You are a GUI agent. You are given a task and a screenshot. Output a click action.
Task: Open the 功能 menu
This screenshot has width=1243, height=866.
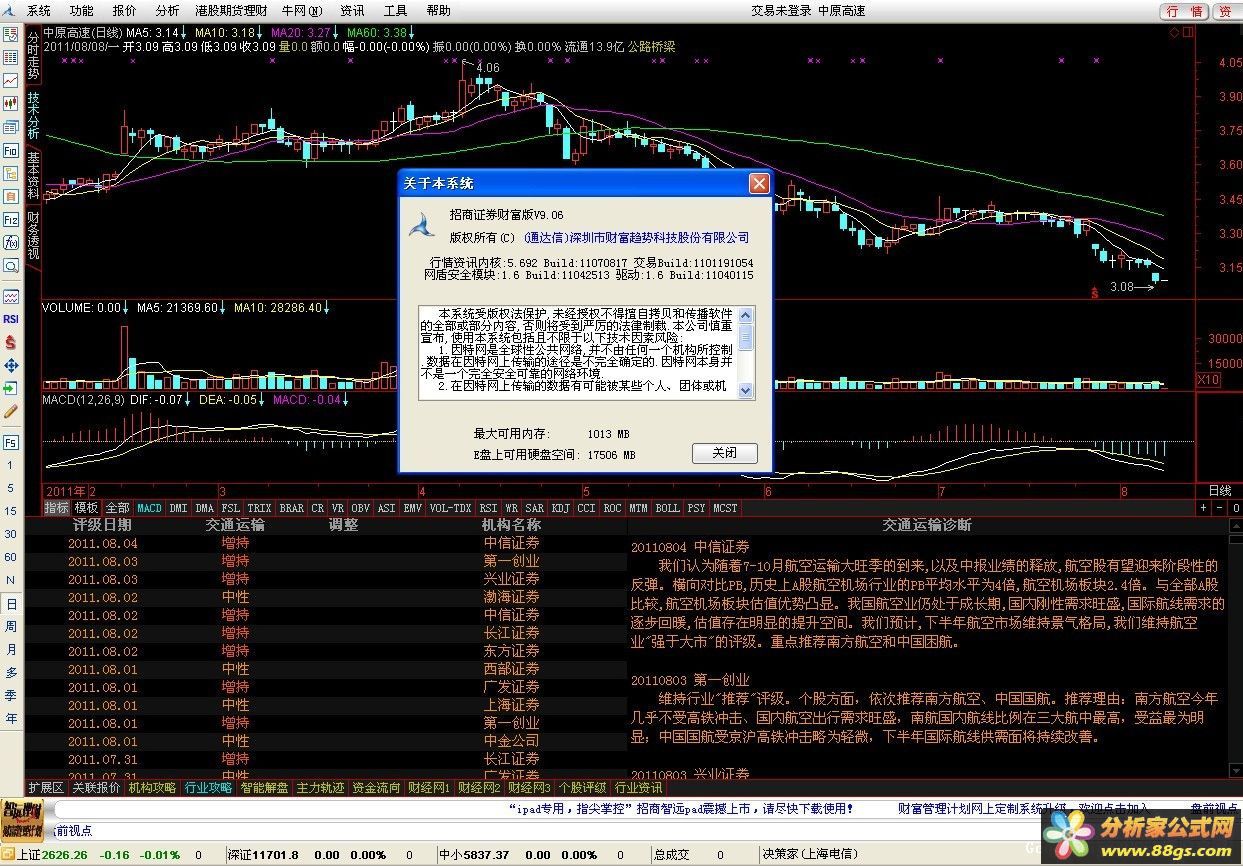[81, 11]
